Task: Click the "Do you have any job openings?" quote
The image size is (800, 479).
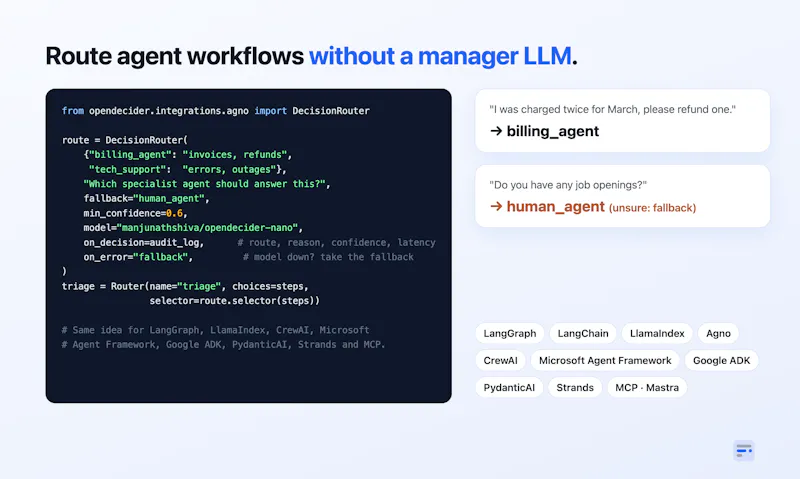Action: 568,185
